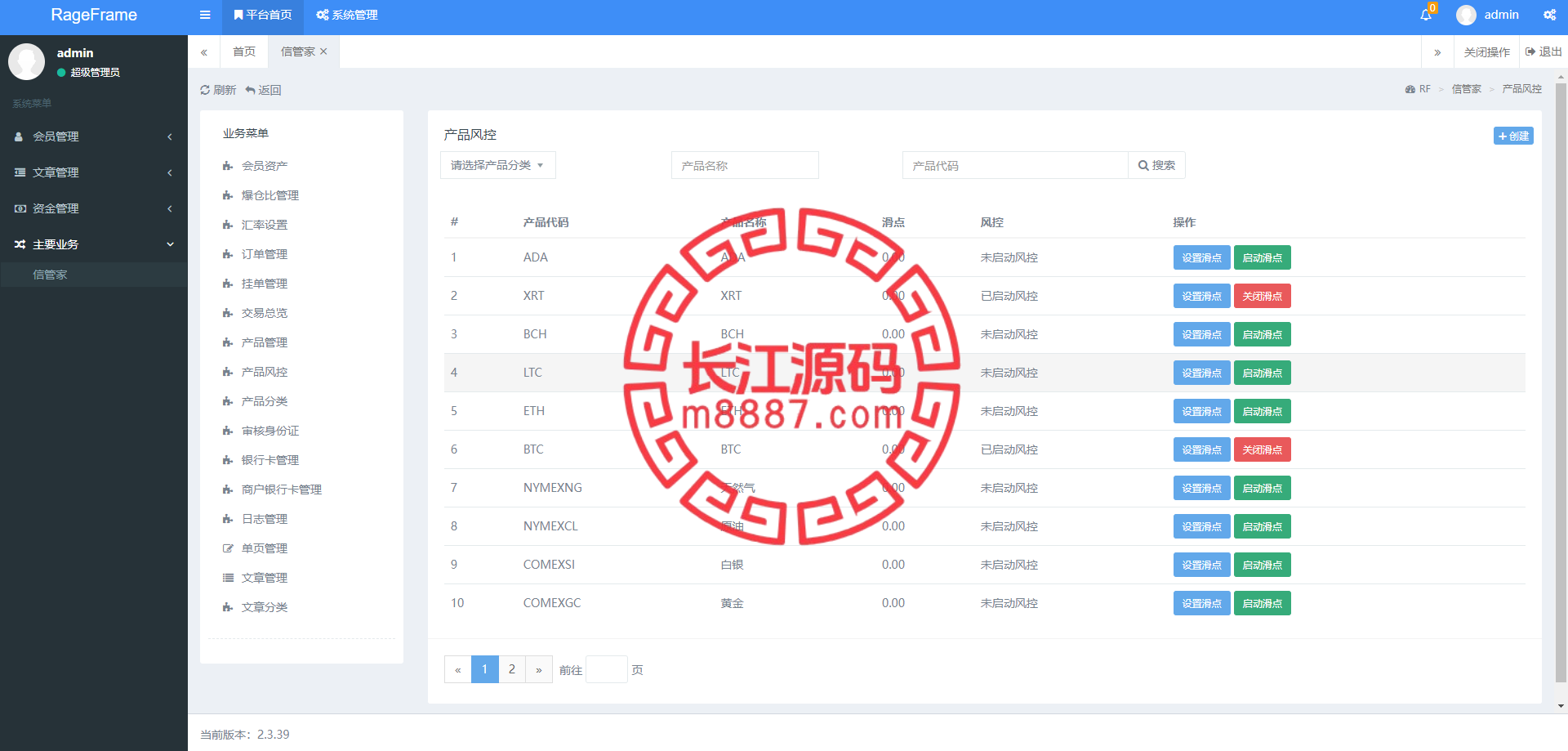Click the 文章管理 list icon in business menu

click(228, 578)
